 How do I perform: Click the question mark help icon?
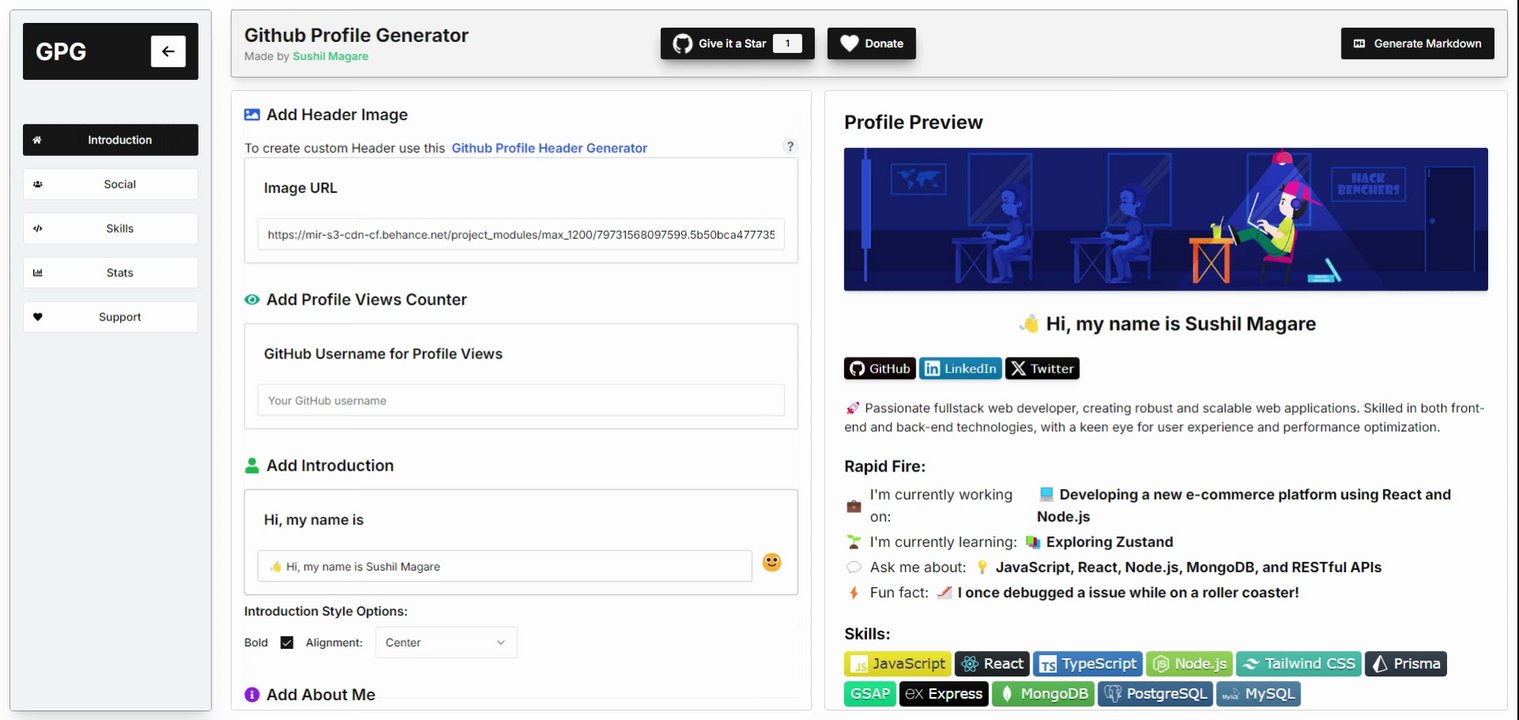[x=789, y=146]
